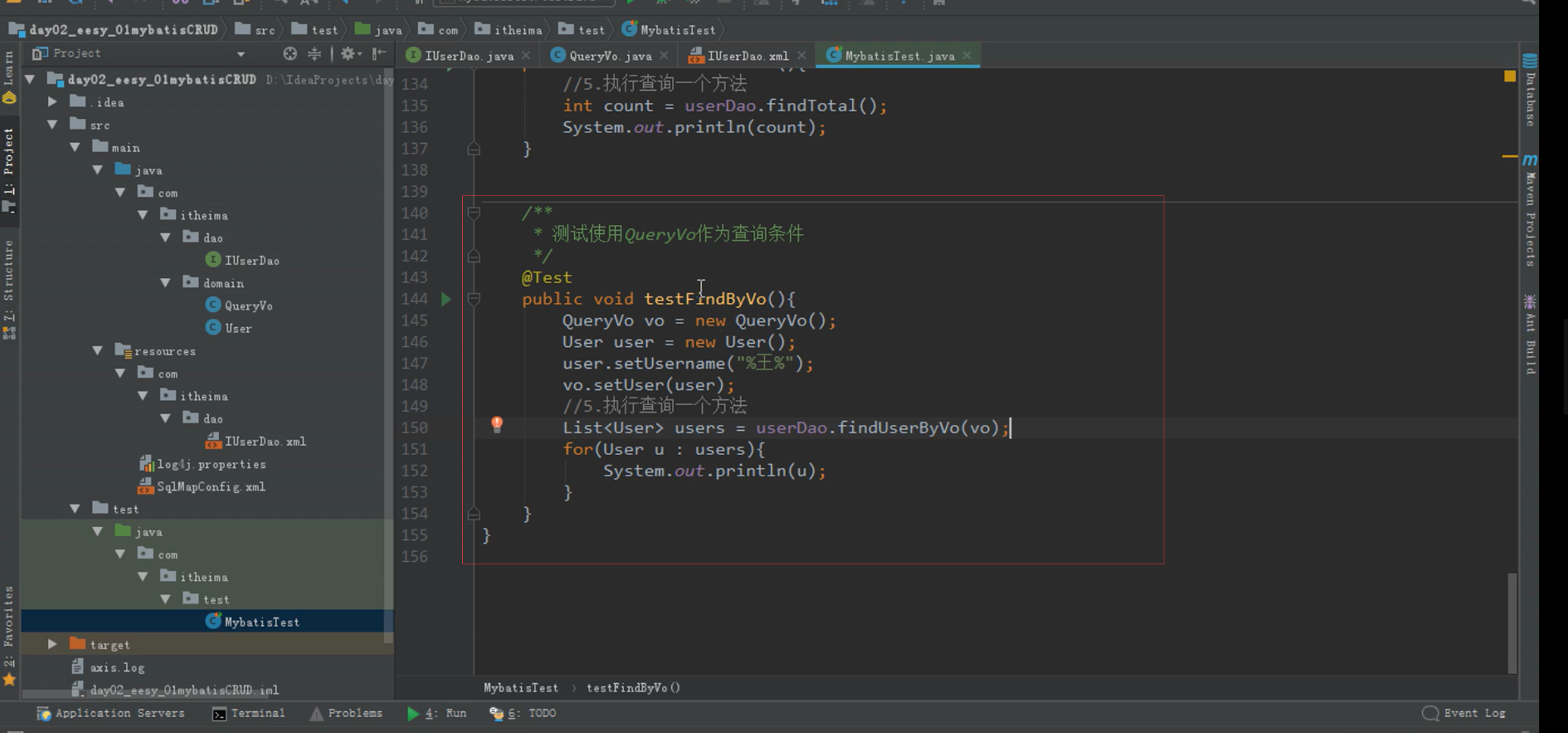1568x733 pixels.
Task: Click the locate/scroll-from-source target icon
Action: (x=290, y=54)
